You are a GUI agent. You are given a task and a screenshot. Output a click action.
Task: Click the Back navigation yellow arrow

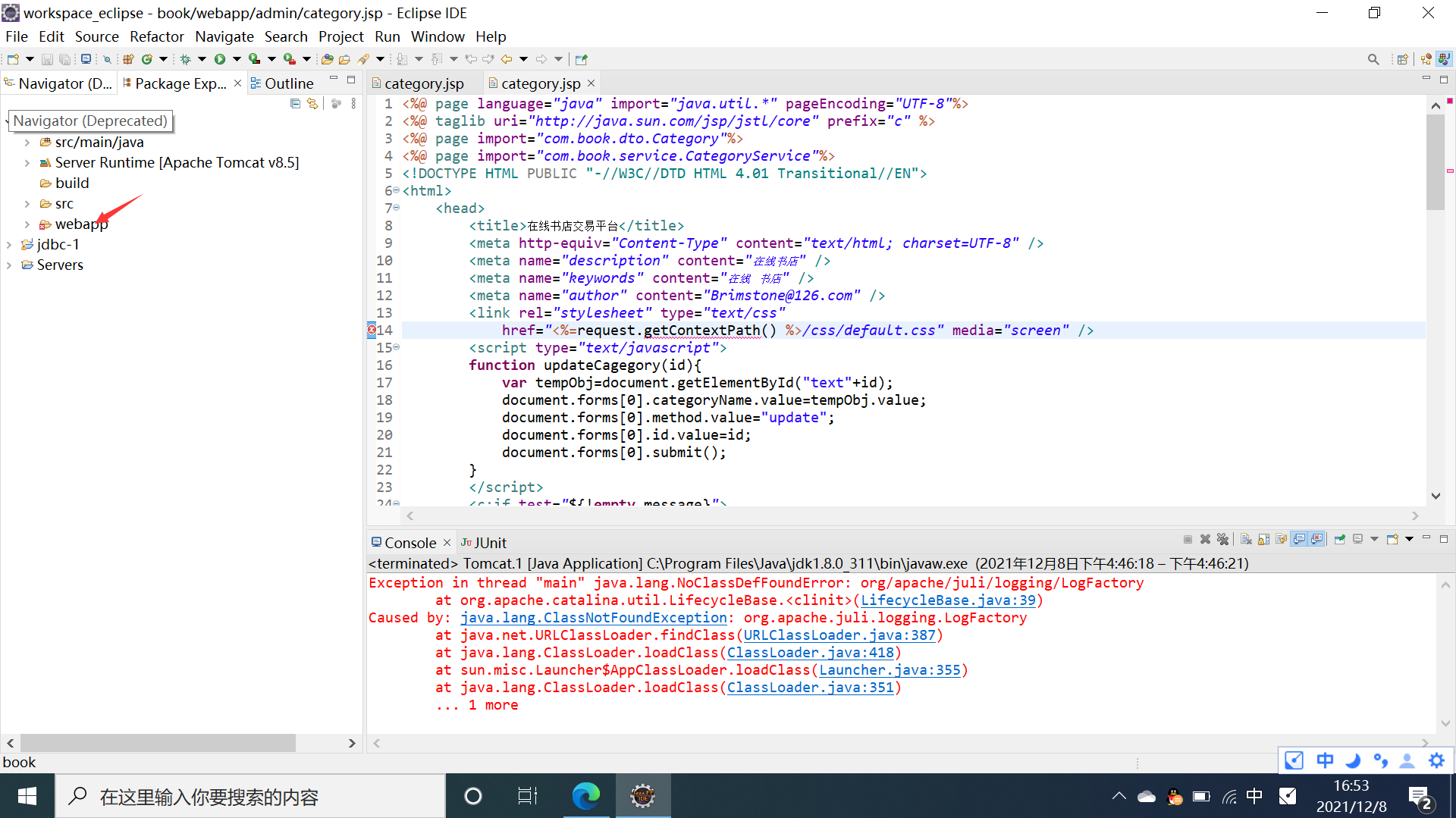[x=507, y=59]
